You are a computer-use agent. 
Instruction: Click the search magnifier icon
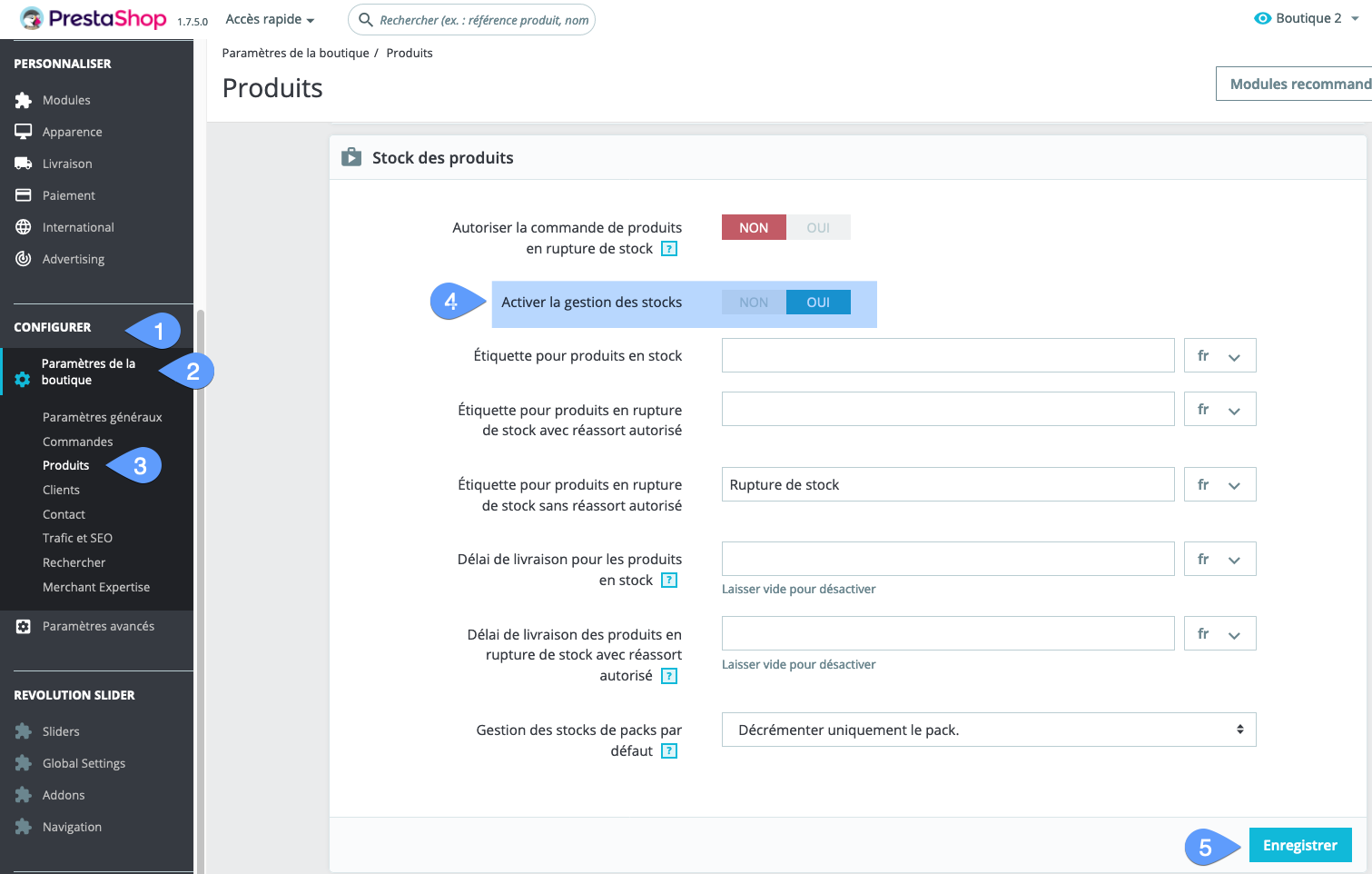coord(366,20)
